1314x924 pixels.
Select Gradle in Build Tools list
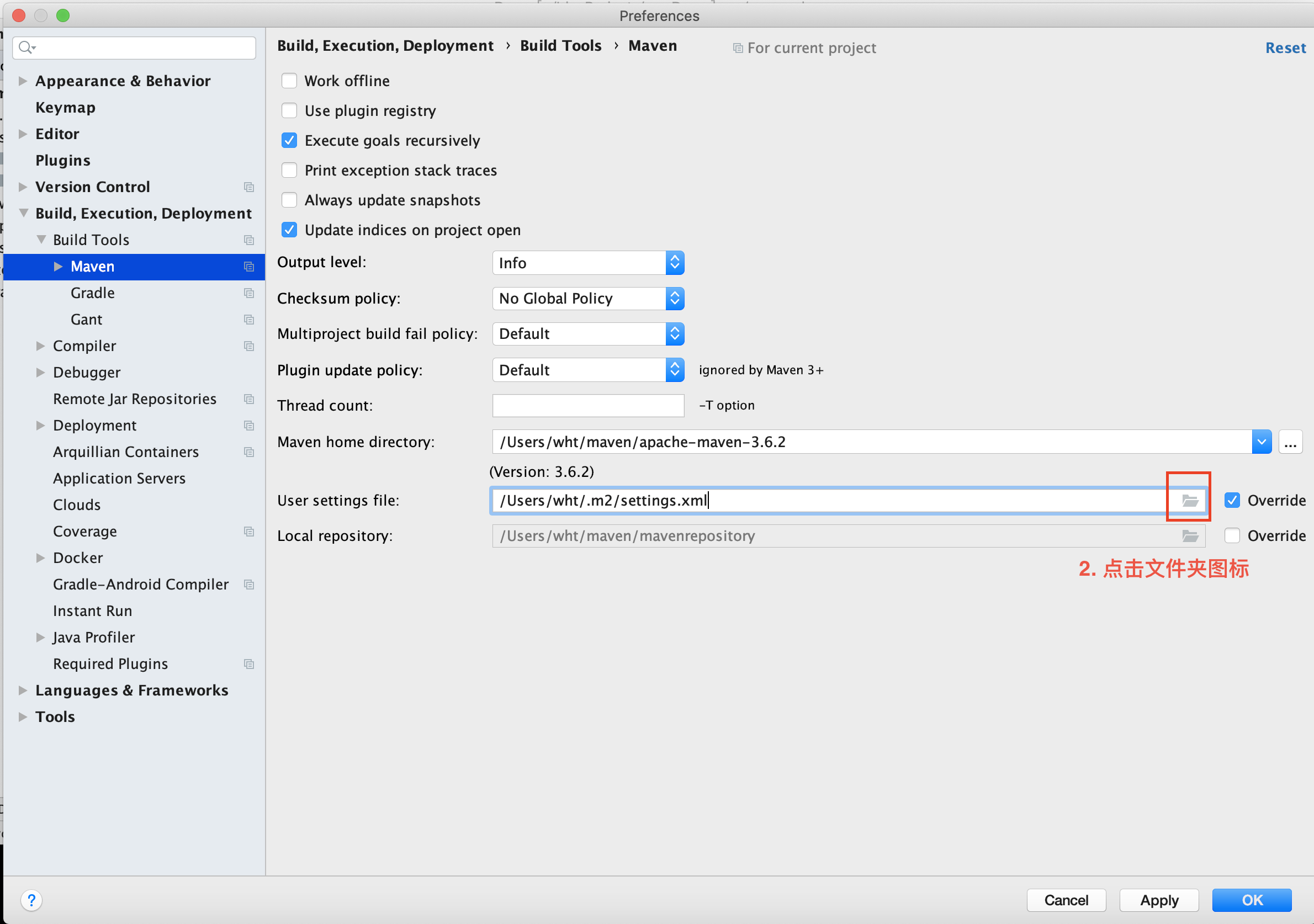pos(93,293)
